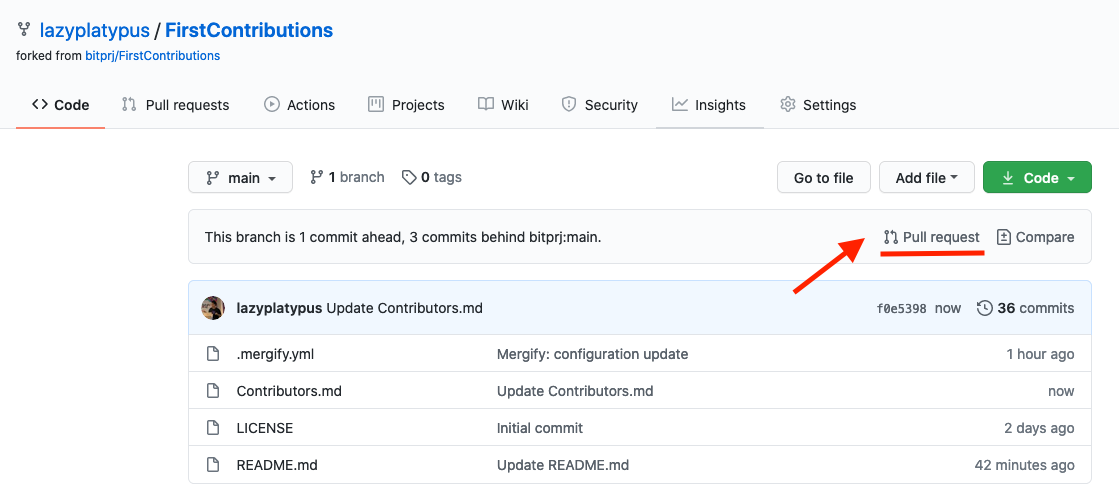1119x497 pixels.
Task: View the 1 branch link
Action: point(347,177)
